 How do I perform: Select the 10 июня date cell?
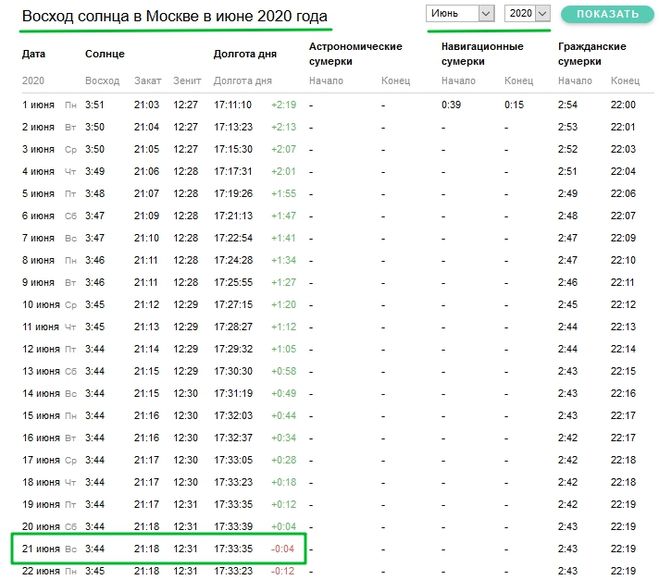[x=41, y=304]
